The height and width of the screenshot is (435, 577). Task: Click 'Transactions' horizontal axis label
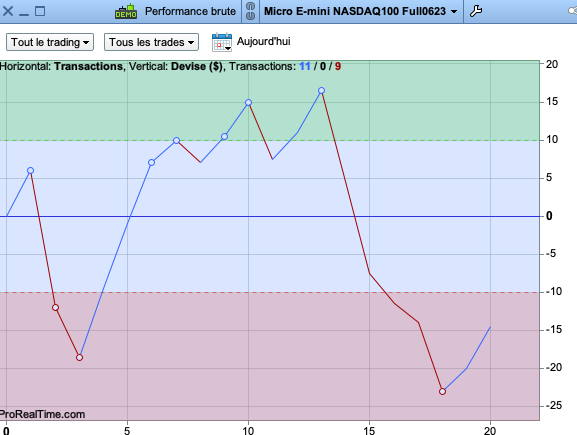[88, 66]
